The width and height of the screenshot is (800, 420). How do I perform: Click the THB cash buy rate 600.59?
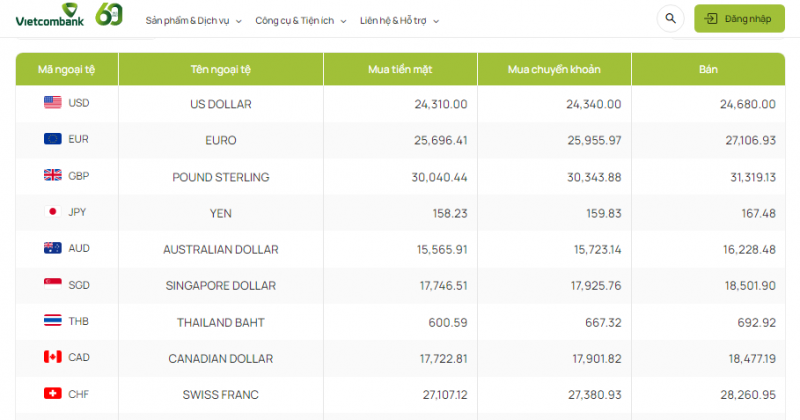click(448, 323)
